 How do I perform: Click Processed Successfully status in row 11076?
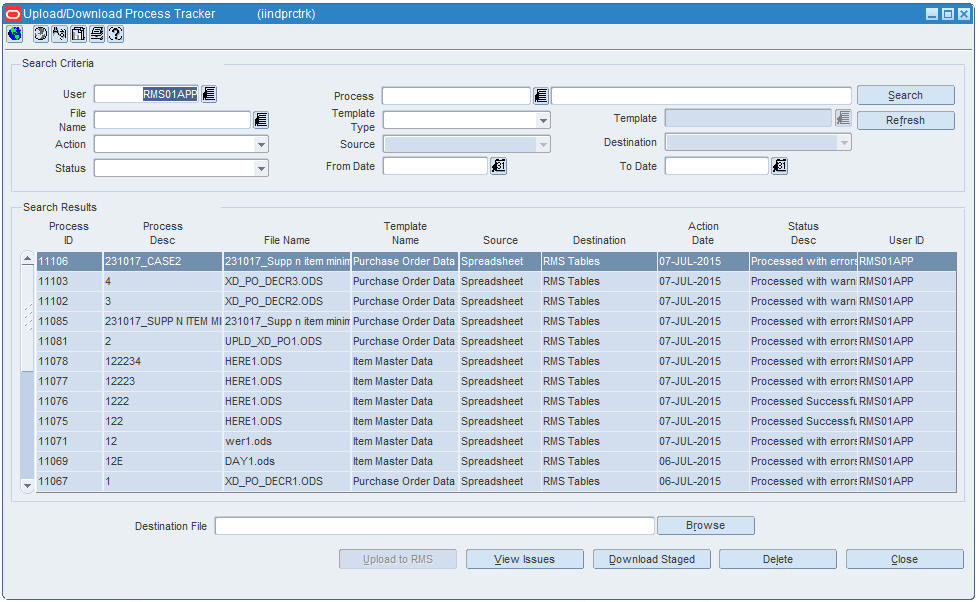[x=803, y=401]
